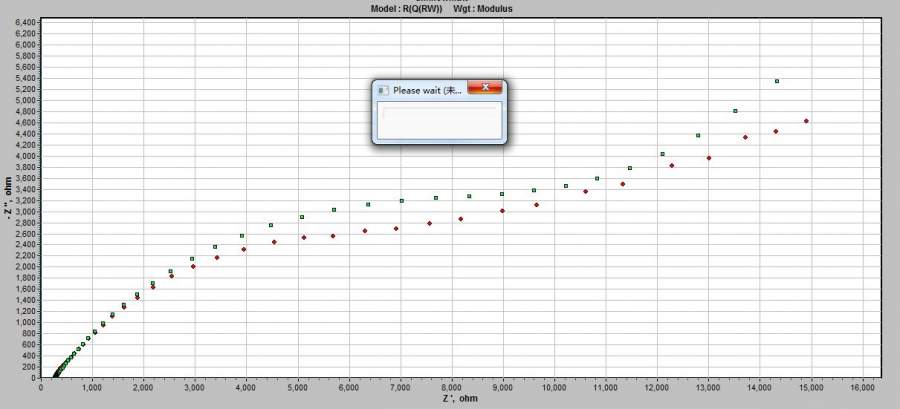Close the Please wait dialog
The width and height of the screenshot is (900, 409).
tap(485, 87)
